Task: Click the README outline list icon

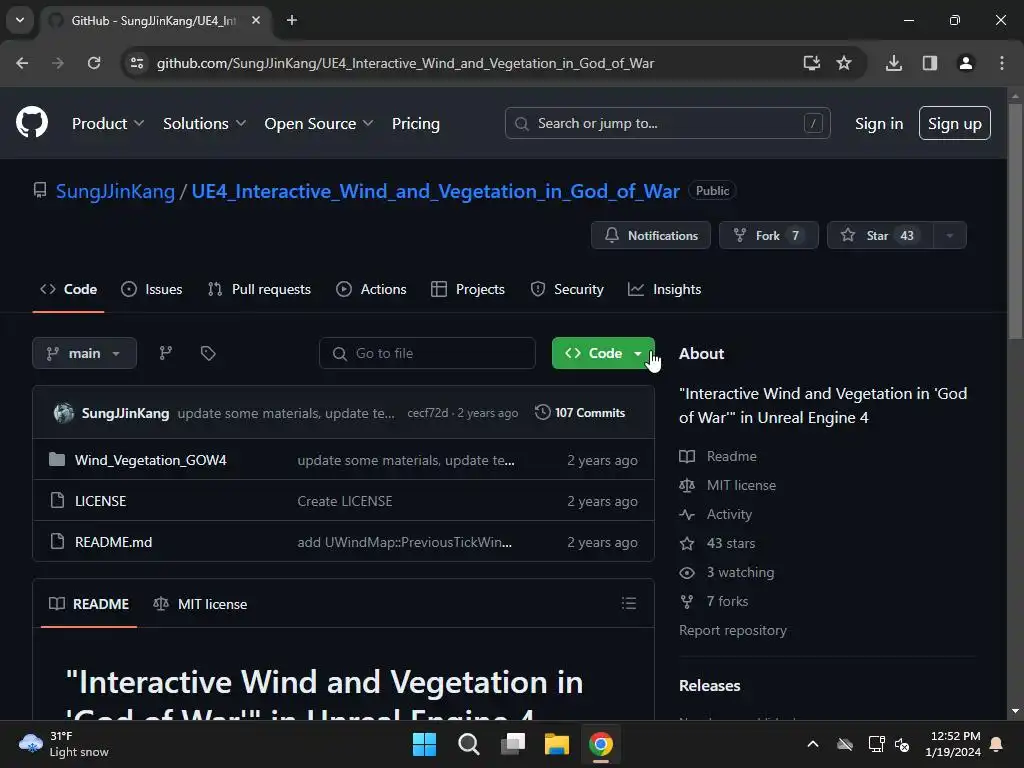Action: coord(629,603)
